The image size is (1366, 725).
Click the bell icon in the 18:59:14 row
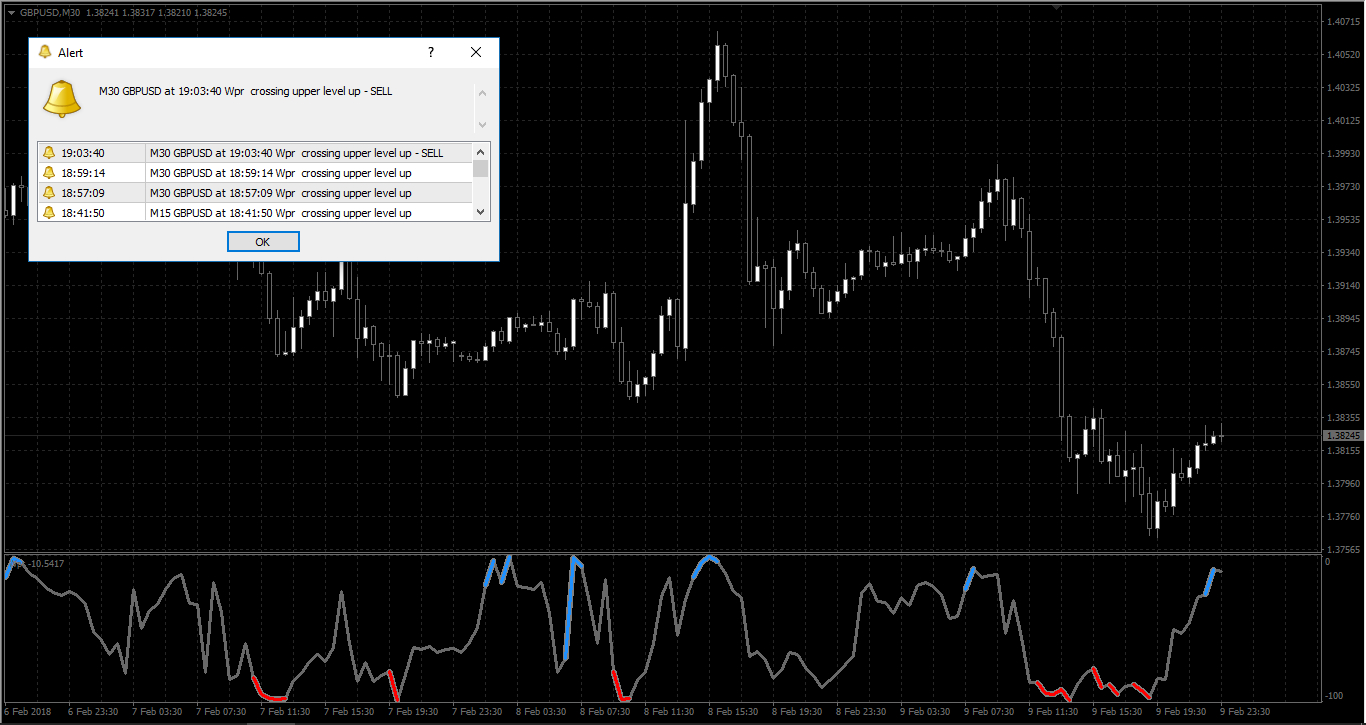pyautogui.click(x=49, y=173)
